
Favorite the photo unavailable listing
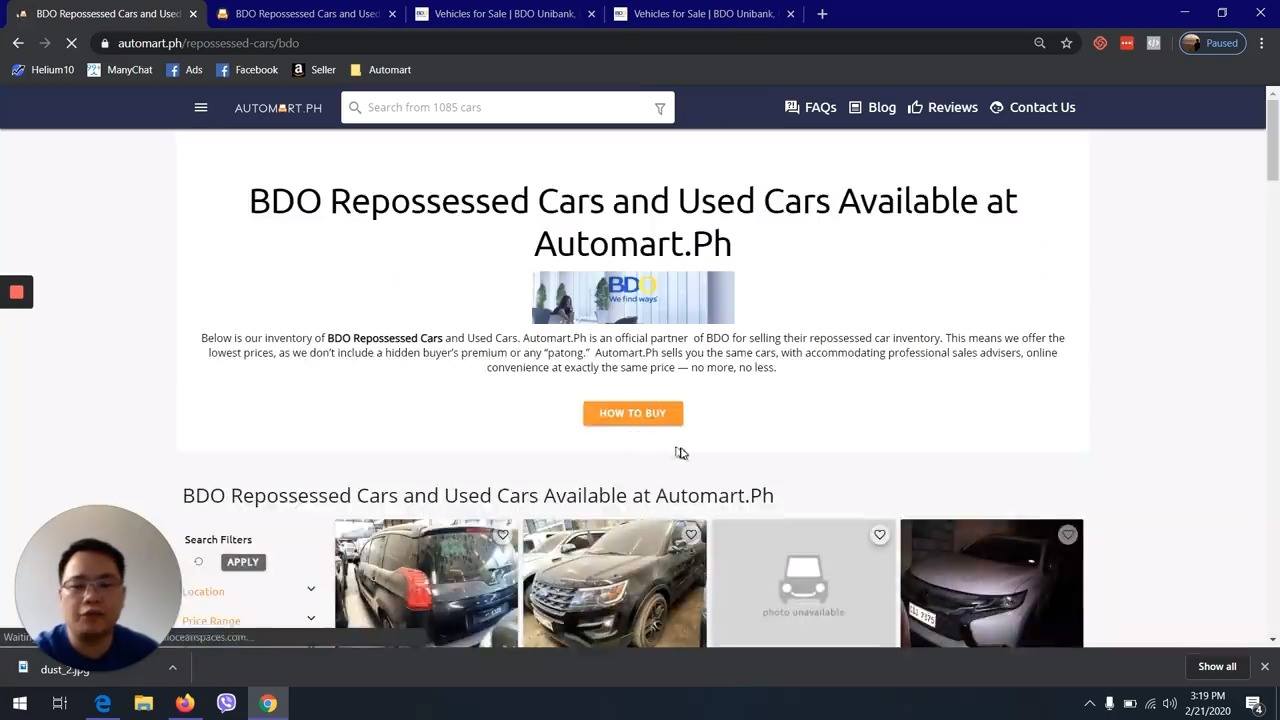click(x=880, y=535)
